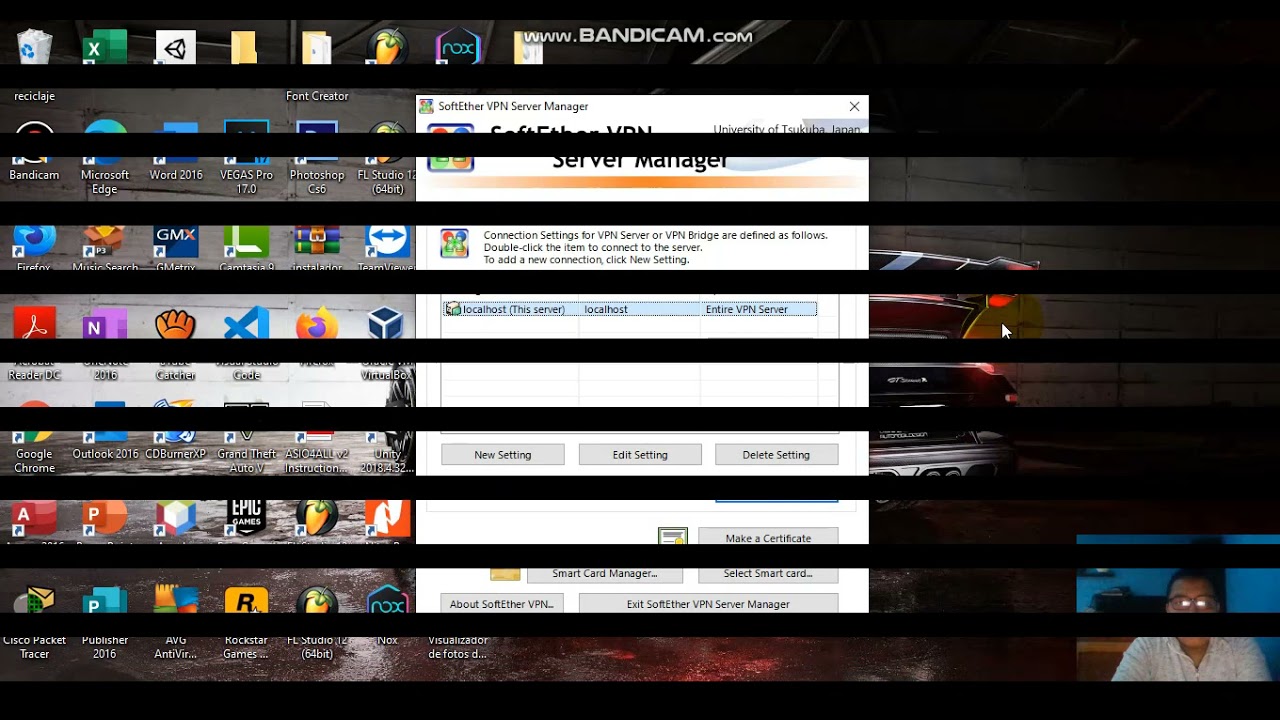1280x720 pixels.
Task: Click the Delete Setting button
Action: pos(776,454)
